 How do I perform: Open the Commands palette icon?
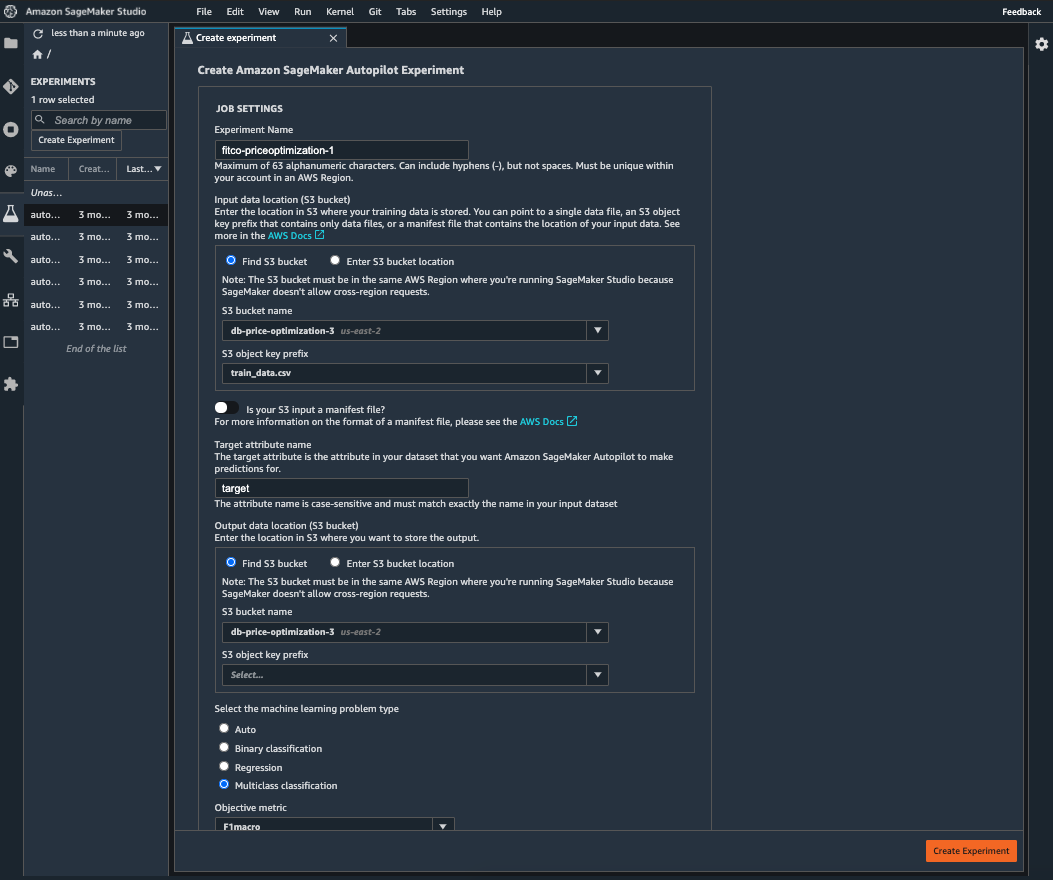coord(11,171)
